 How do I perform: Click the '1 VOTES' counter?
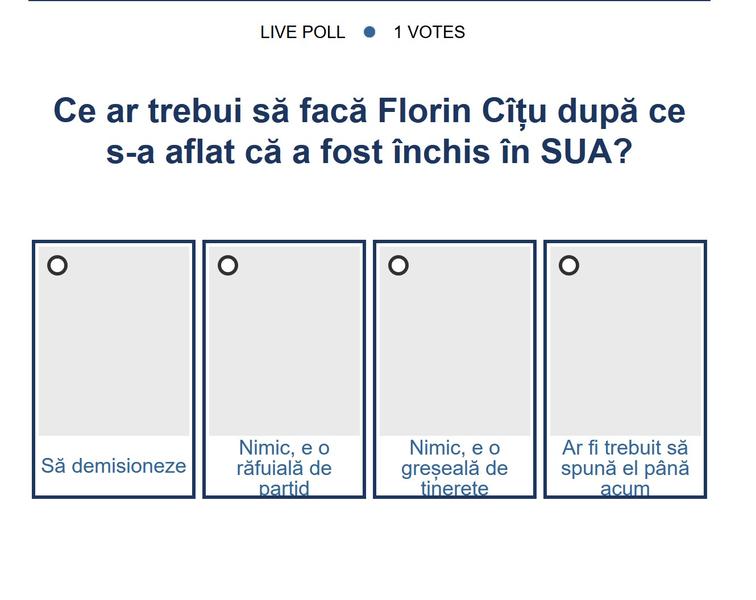coord(429,32)
